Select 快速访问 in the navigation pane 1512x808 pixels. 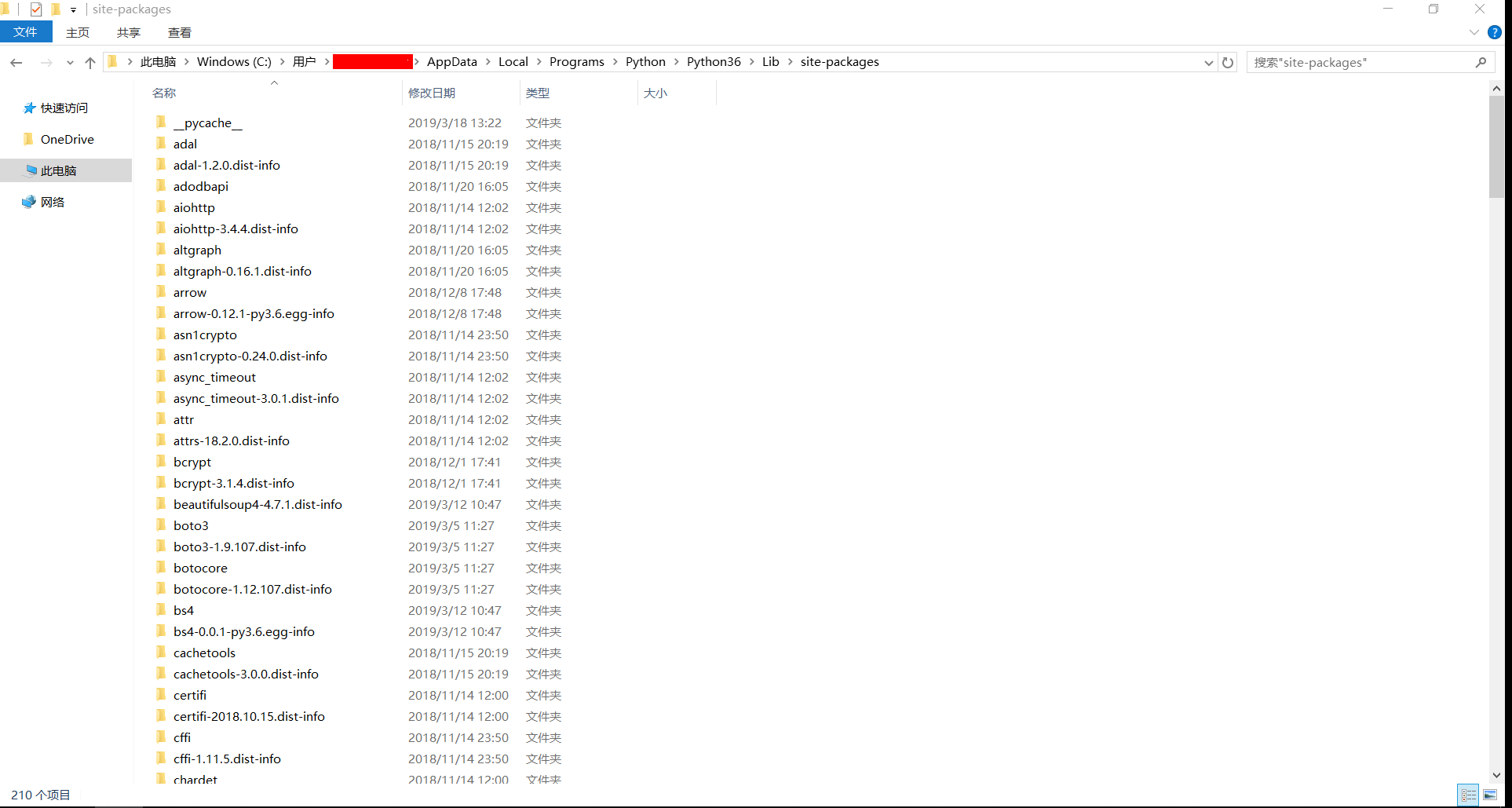coord(64,108)
